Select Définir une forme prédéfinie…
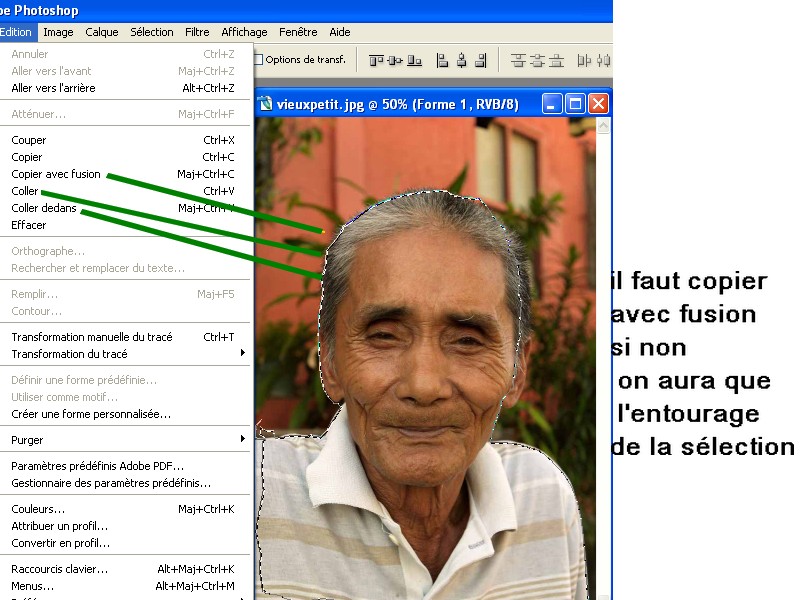 [126, 380]
